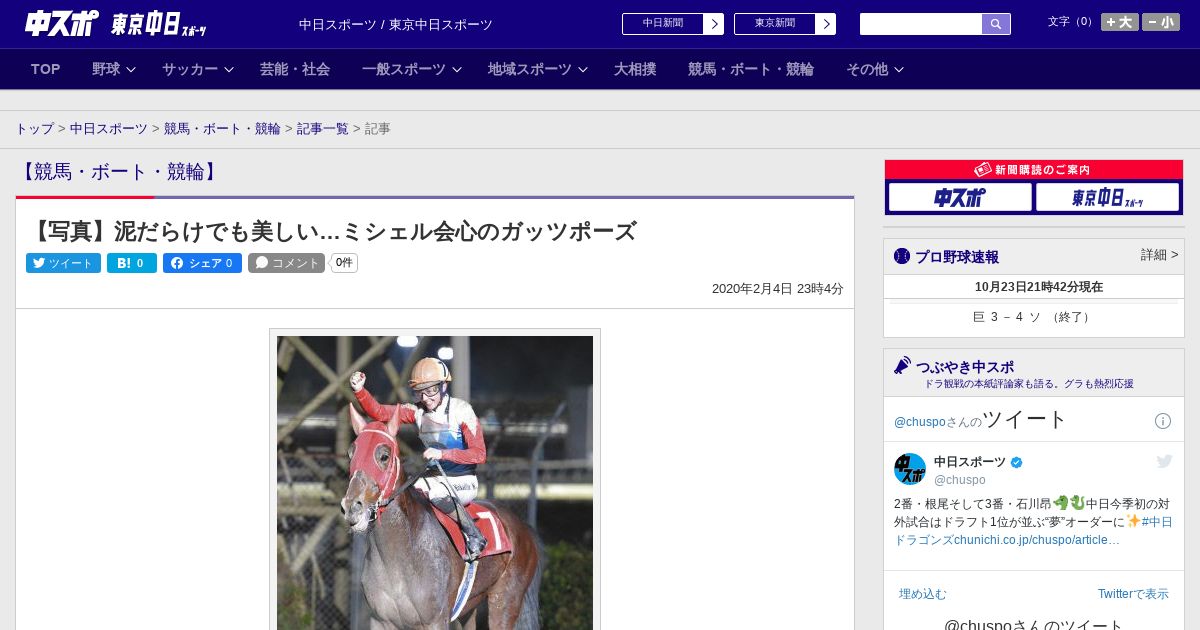1200x630 pixels.
Task: Click the arrow beside 中日新聞 button
Action: (714, 24)
